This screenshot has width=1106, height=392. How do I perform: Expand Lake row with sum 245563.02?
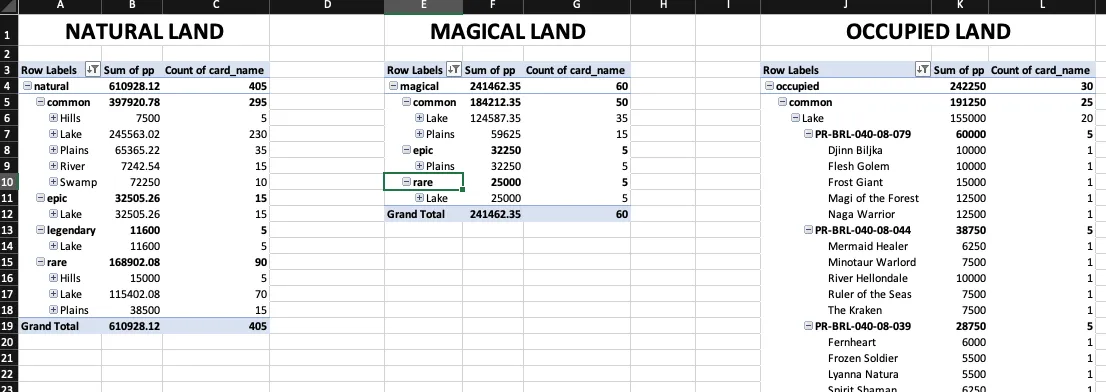coord(54,134)
